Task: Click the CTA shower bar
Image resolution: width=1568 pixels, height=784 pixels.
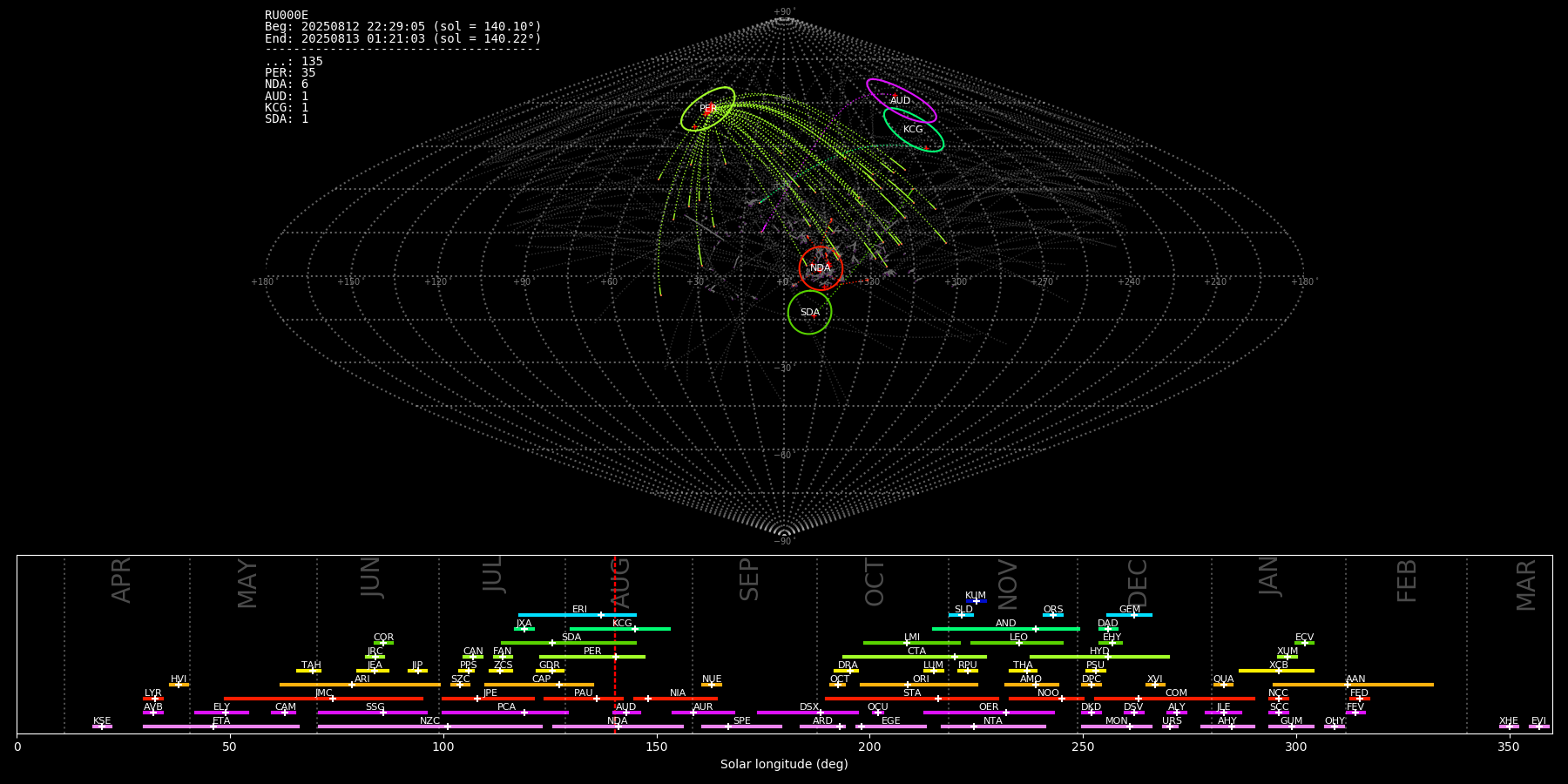Action: coord(915,657)
